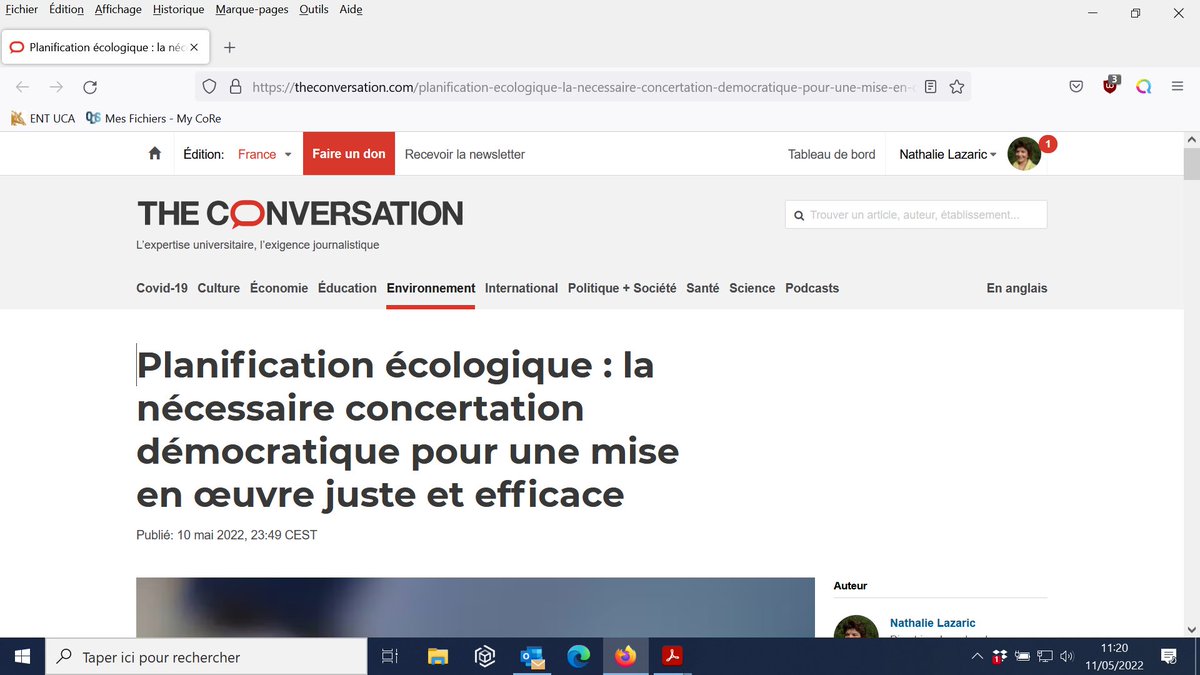The width and height of the screenshot is (1200, 675).
Task: Open the cube app on the taskbar
Action: click(x=485, y=656)
